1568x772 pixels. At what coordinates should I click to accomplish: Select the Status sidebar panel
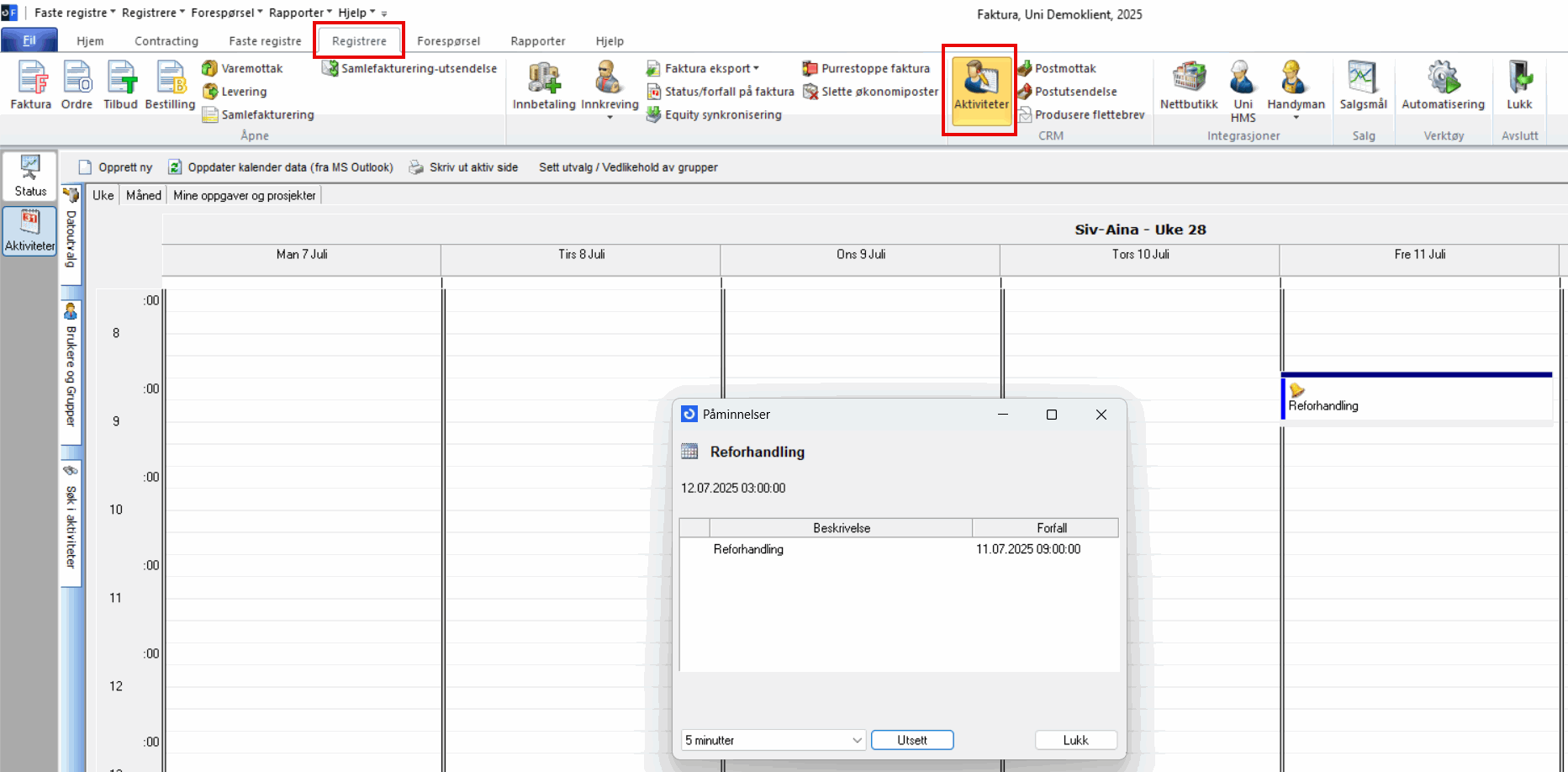coord(30,176)
